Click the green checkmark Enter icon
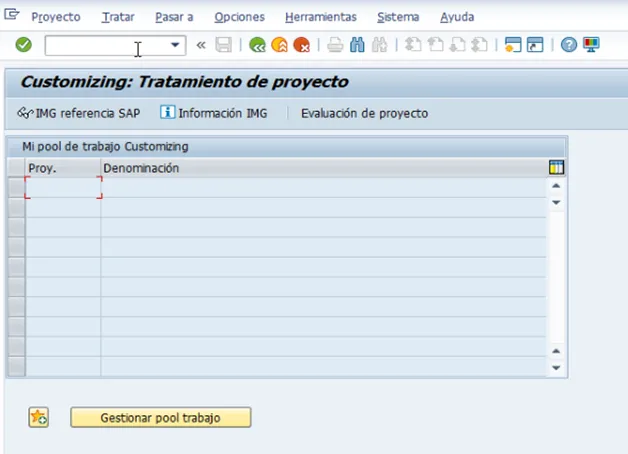The height and width of the screenshot is (454, 628). pos(24,44)
